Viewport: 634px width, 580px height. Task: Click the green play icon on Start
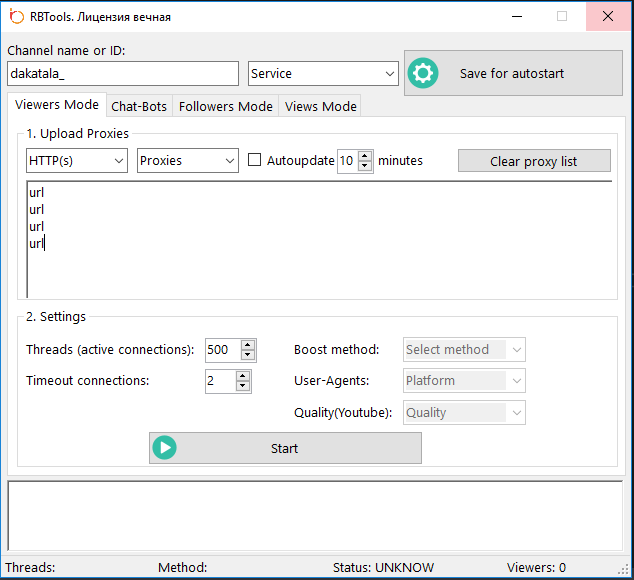pyautogui.click(x=164, y=448)
